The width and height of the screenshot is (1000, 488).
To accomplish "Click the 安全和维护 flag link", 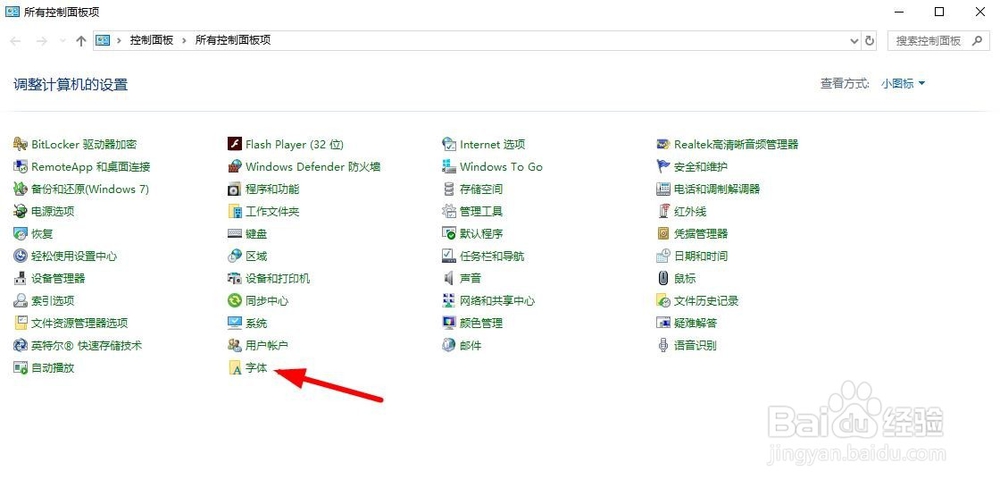I will [701, 167].
